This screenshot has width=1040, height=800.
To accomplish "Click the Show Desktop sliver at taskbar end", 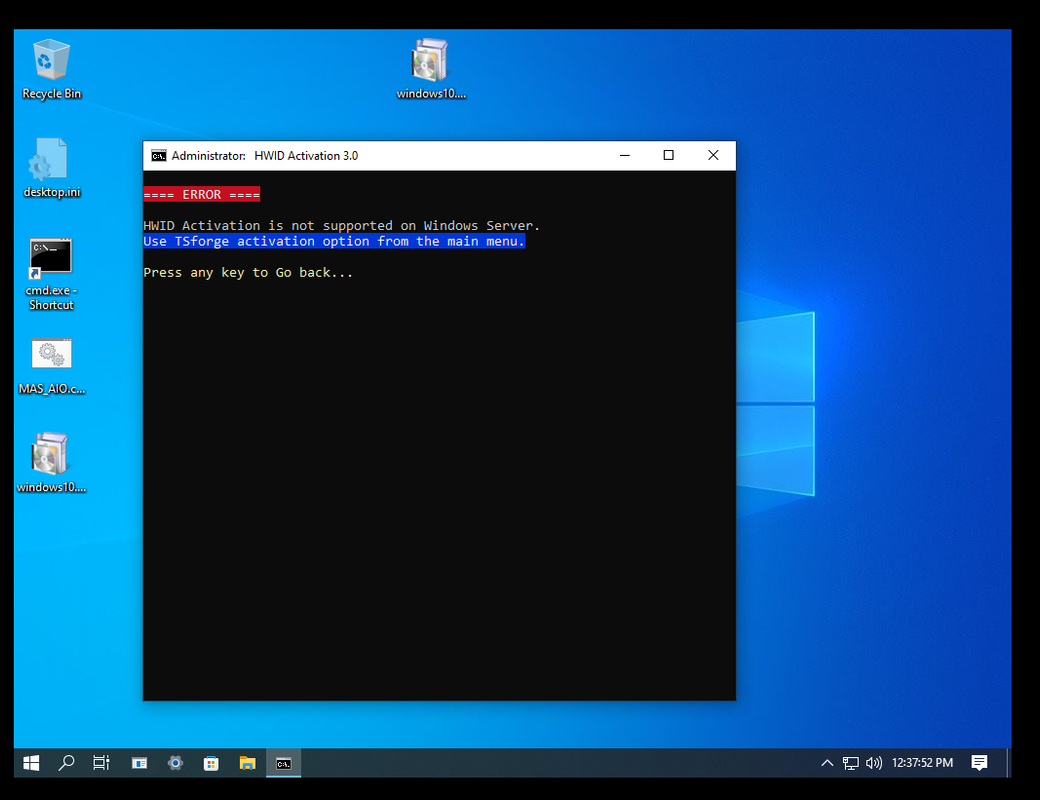I will pos(1009,763).
